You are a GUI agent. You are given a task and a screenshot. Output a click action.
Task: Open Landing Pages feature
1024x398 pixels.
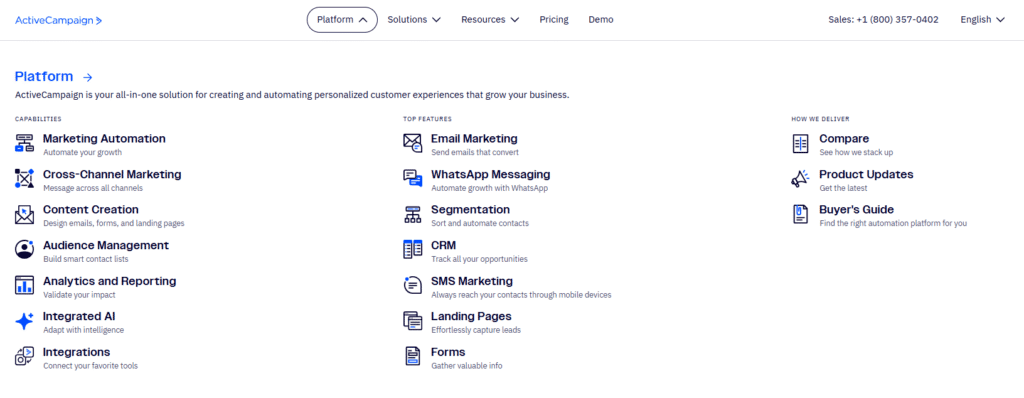[x=472, y=316]
